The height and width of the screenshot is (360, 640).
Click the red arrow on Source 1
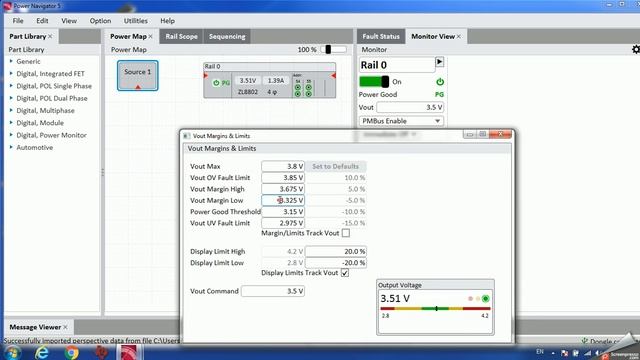(x=138, y=87)
